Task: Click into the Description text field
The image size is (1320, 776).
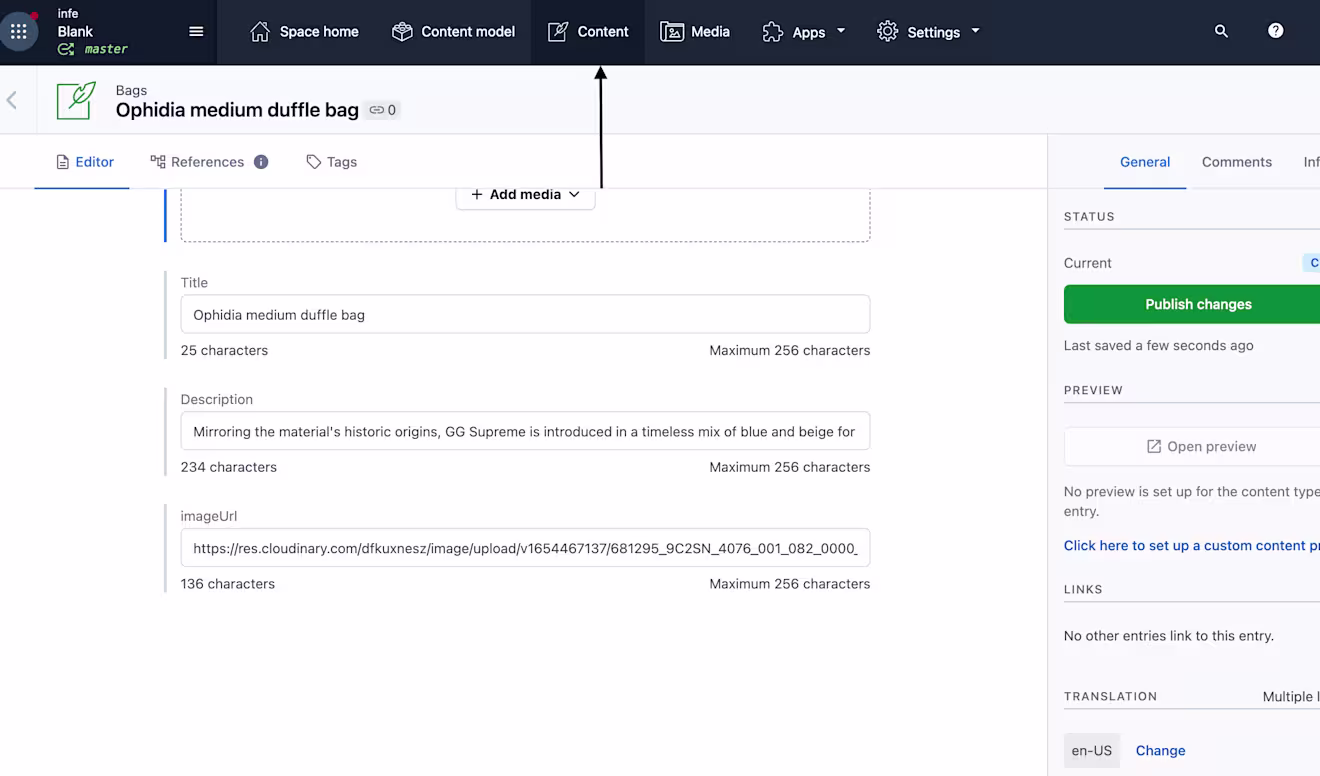Action: pos(525,431)
